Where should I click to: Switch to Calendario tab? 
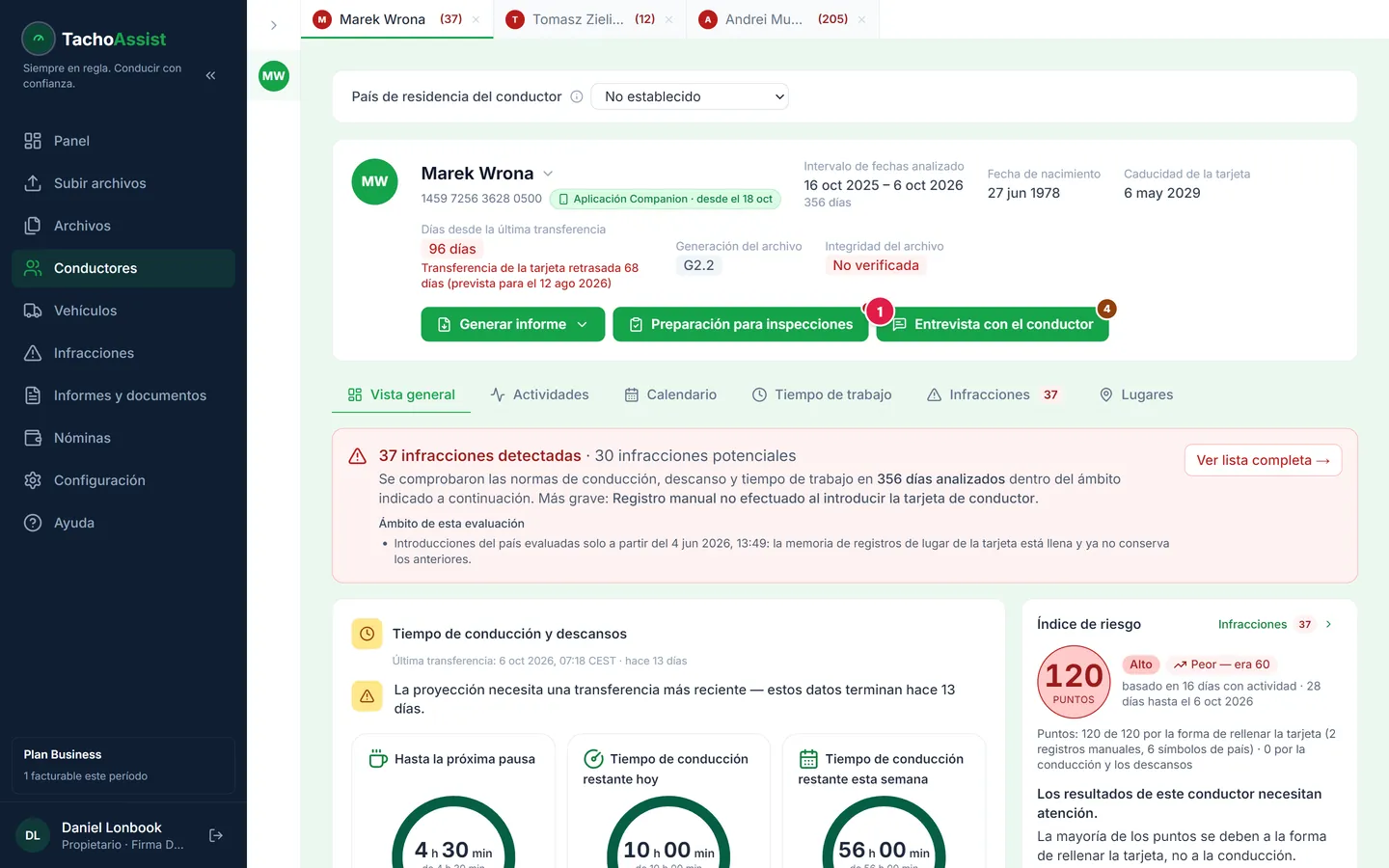pos(670,394)
